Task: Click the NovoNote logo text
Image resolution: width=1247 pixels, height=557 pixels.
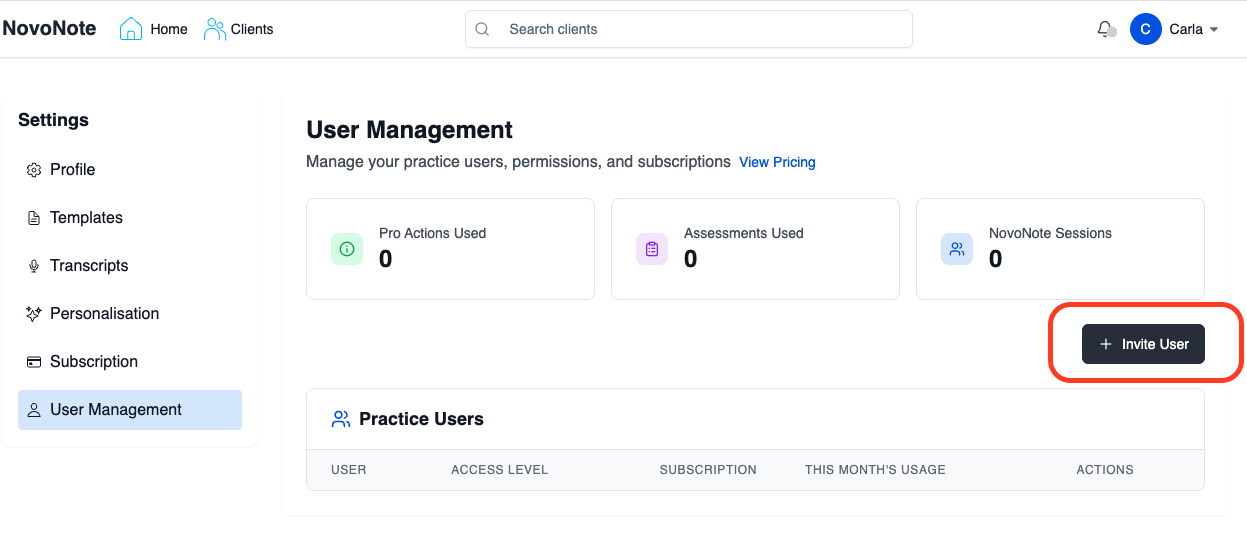Action: [49, 29]
